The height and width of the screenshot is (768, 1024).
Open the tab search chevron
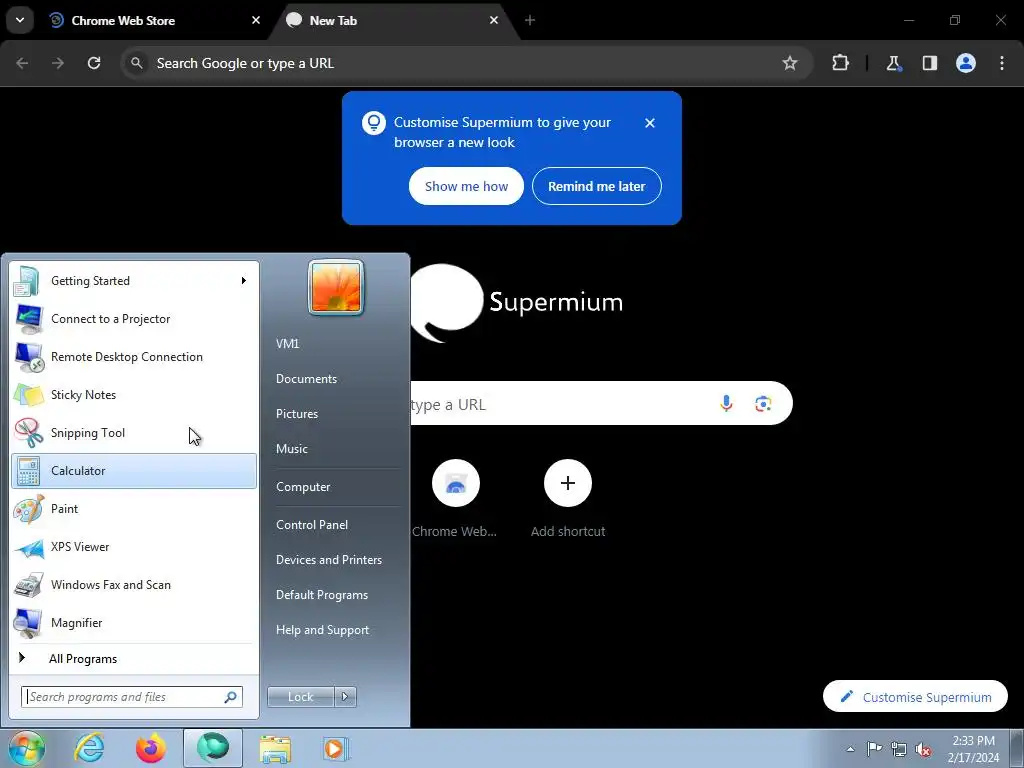[x=20, y=20]
